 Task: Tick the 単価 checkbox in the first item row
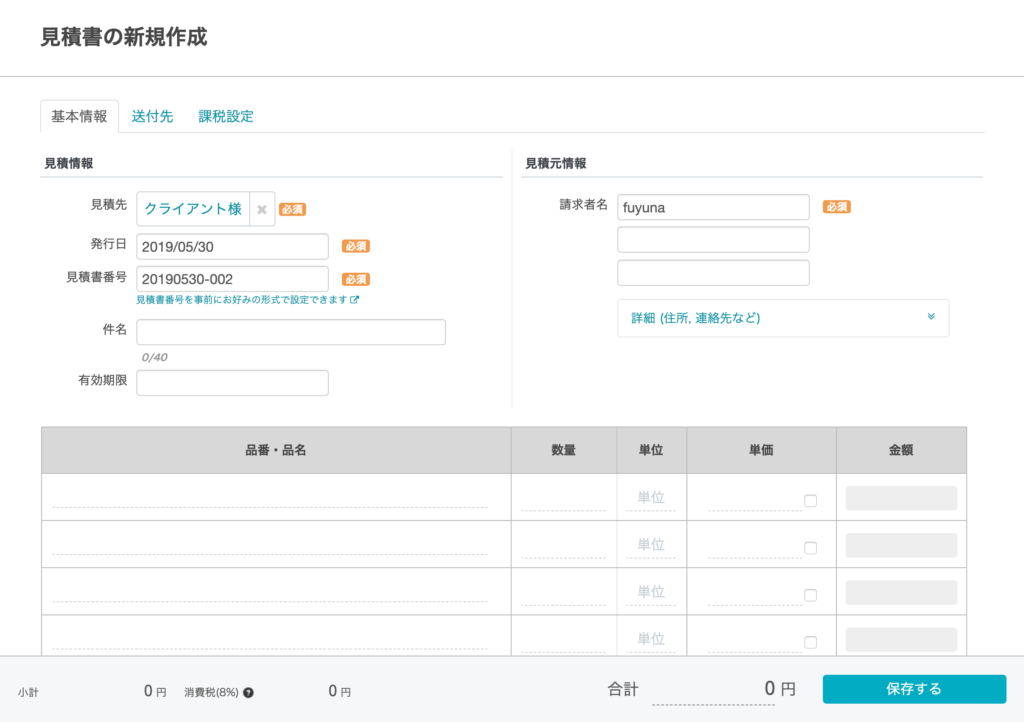[x=810, y=501]
